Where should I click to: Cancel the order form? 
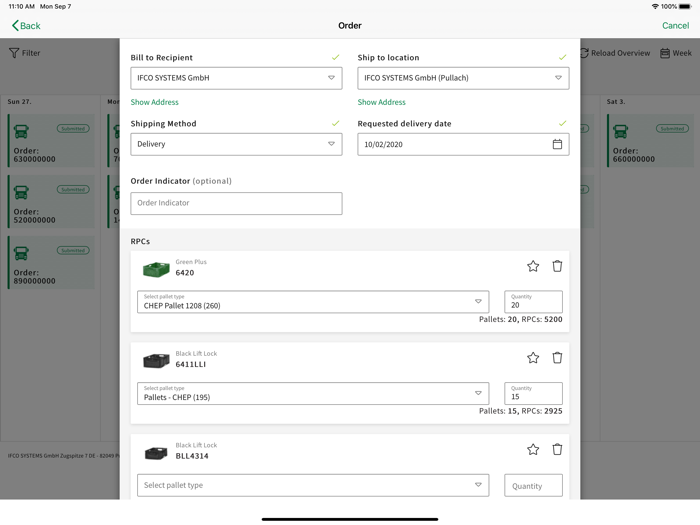(x=675, y=25)
